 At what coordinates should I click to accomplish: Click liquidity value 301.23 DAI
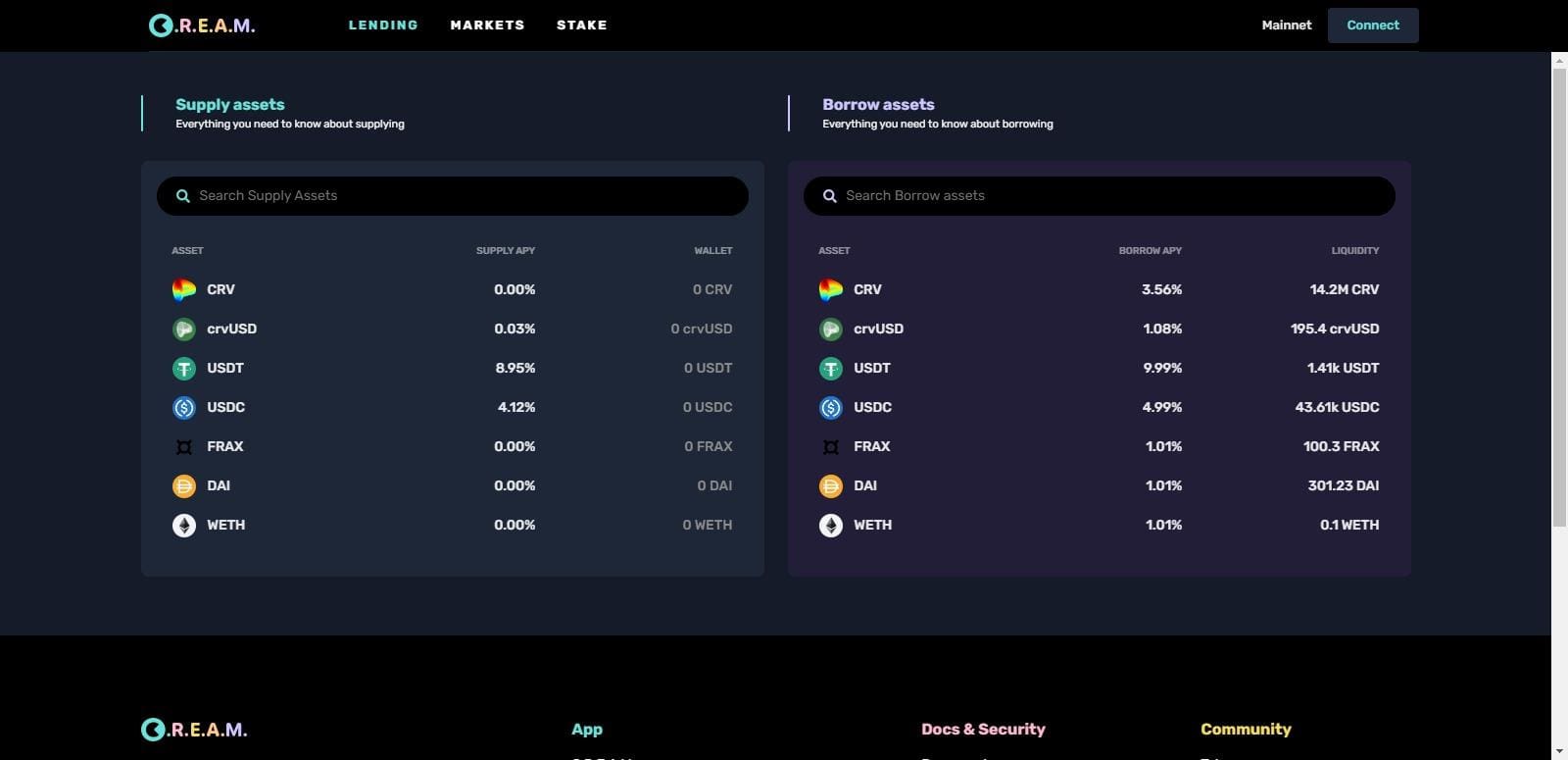(1344, 486)
